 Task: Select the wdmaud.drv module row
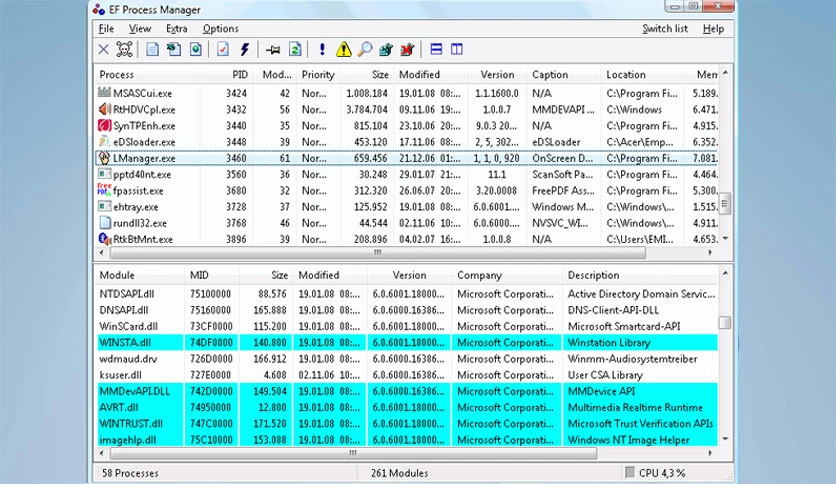tap(407, 359)
